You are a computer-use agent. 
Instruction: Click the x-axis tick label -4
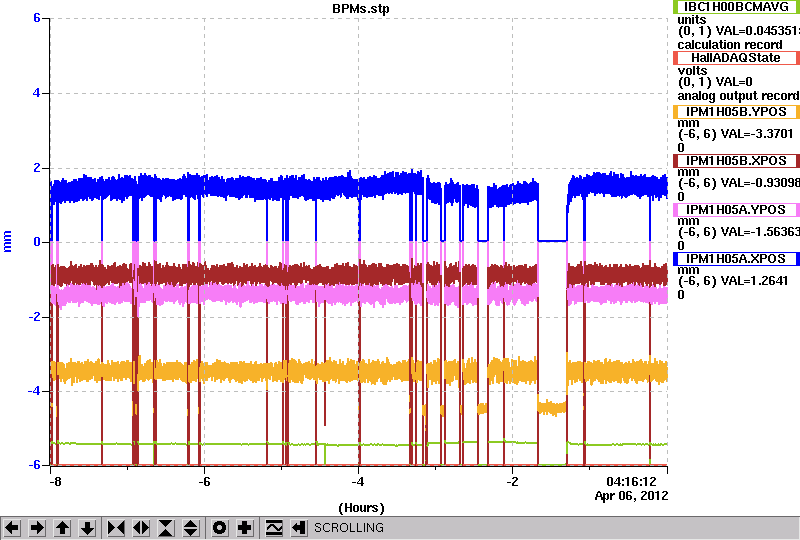tap(358, 482)
